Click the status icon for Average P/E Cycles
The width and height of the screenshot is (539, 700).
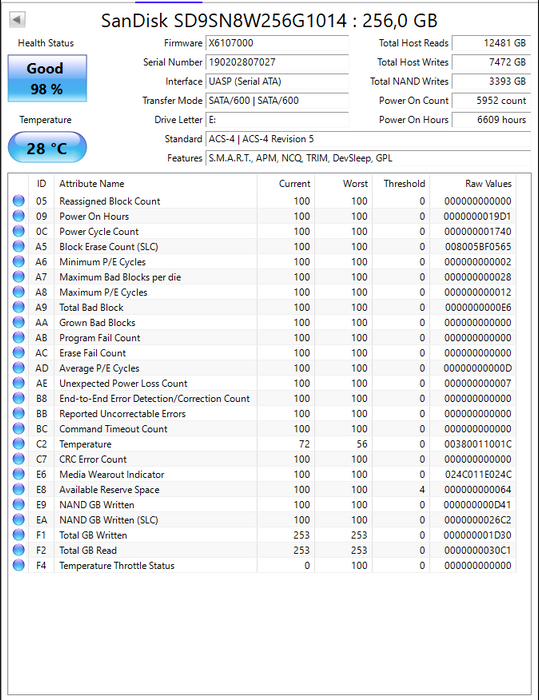pyautogui.click(x=19, y=368)
